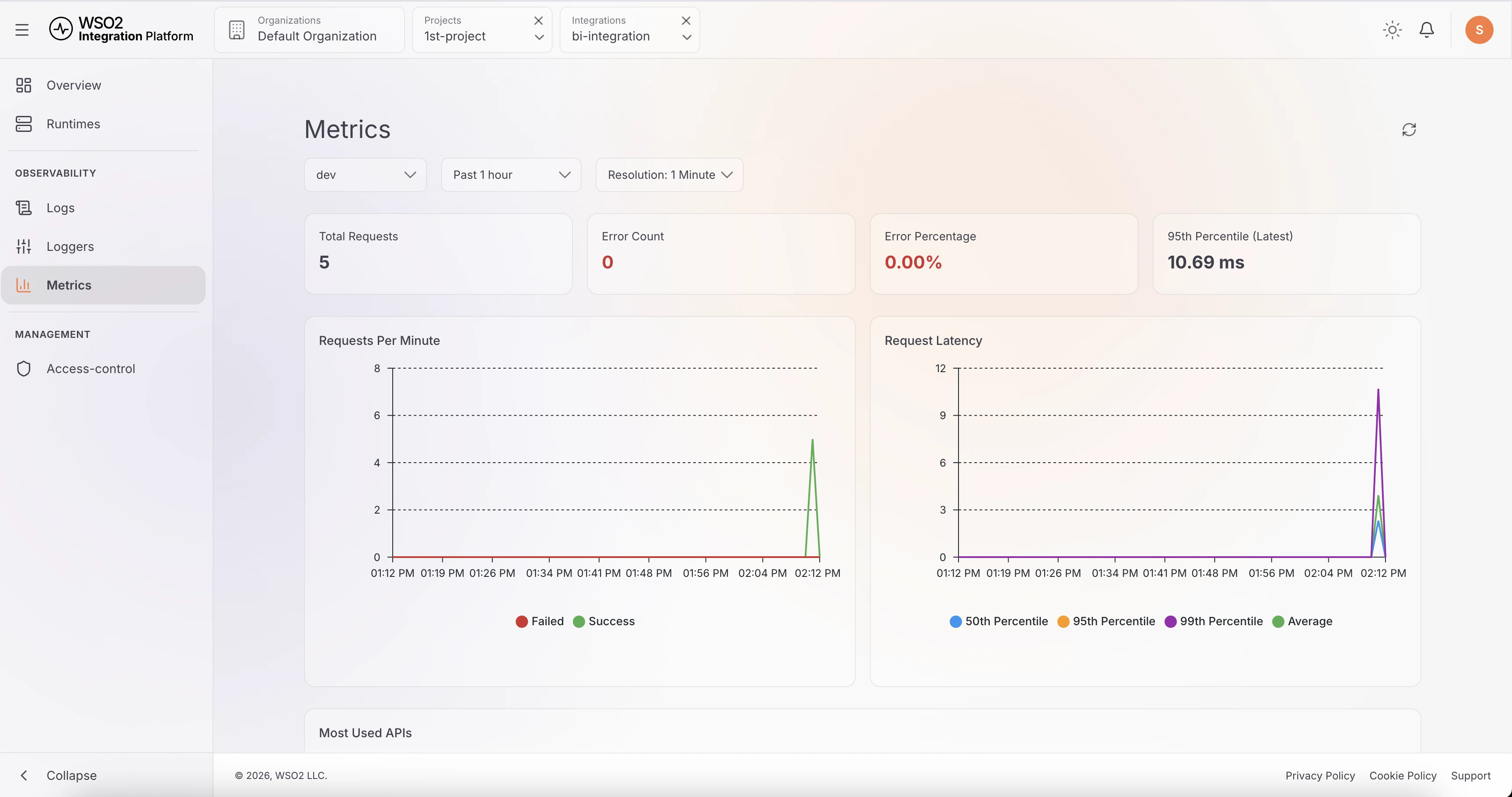Remove the bi-integration selection with X

[686, 21]
